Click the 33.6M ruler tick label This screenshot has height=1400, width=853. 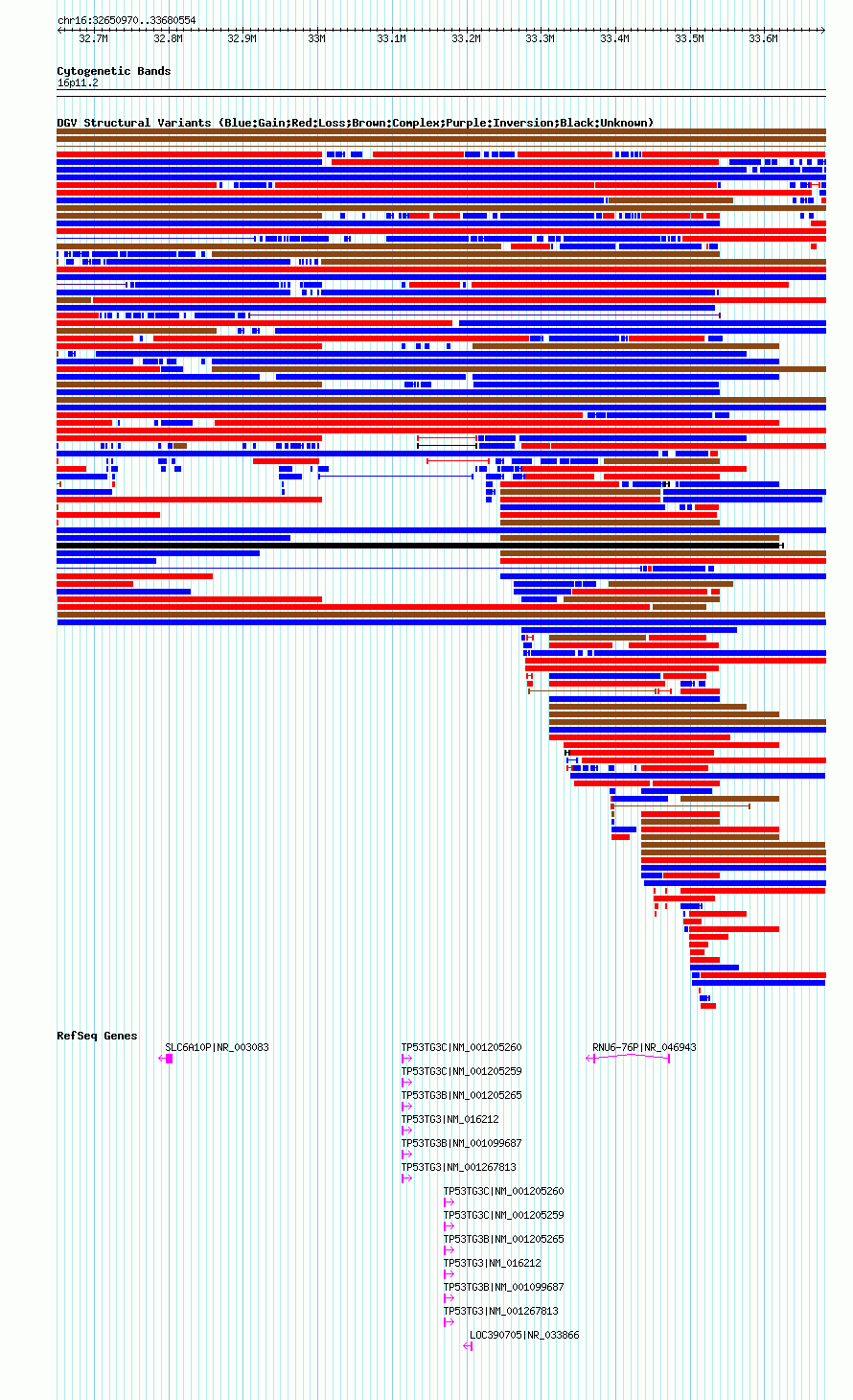coord(763,39)
